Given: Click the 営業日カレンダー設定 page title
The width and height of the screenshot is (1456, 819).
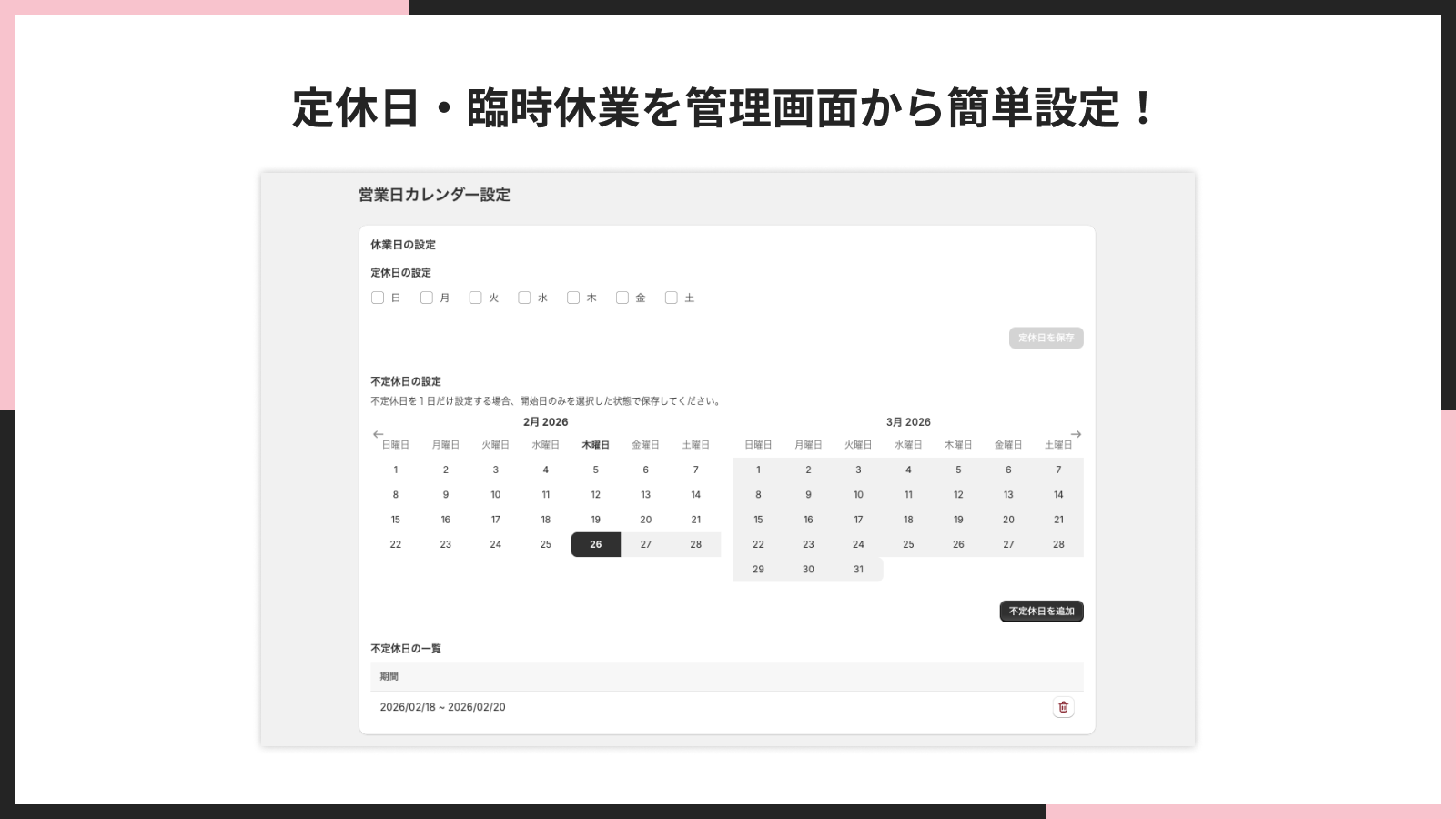Looking at the screenshot, I should click(434, 195).
